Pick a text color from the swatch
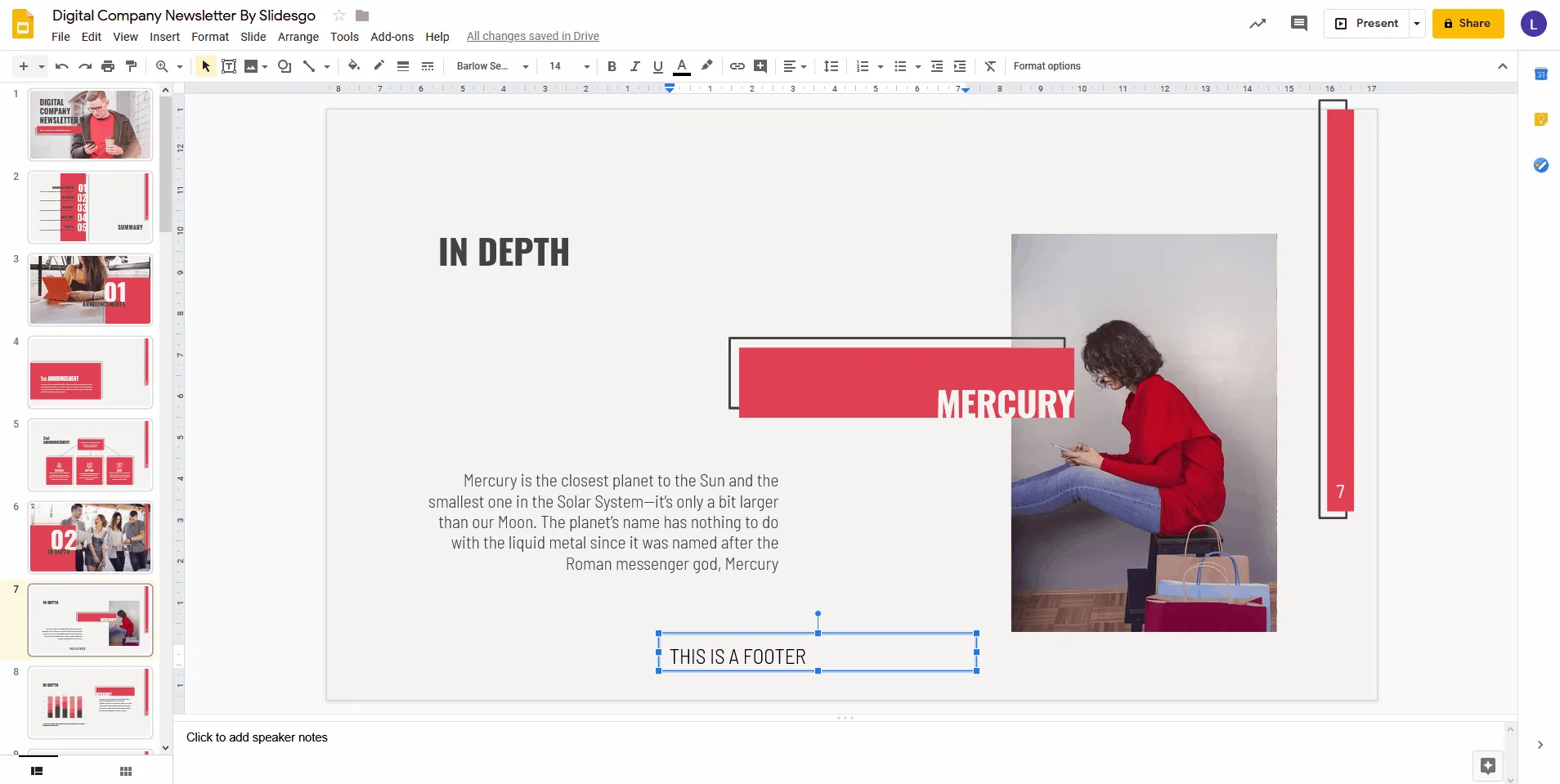The image size is (1560, 784). click(x=682, y=66)
